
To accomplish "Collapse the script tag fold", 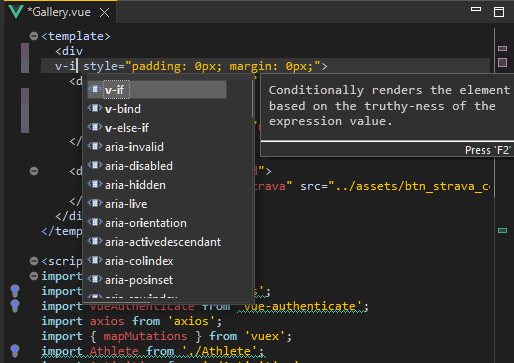I will pos(34,261).
